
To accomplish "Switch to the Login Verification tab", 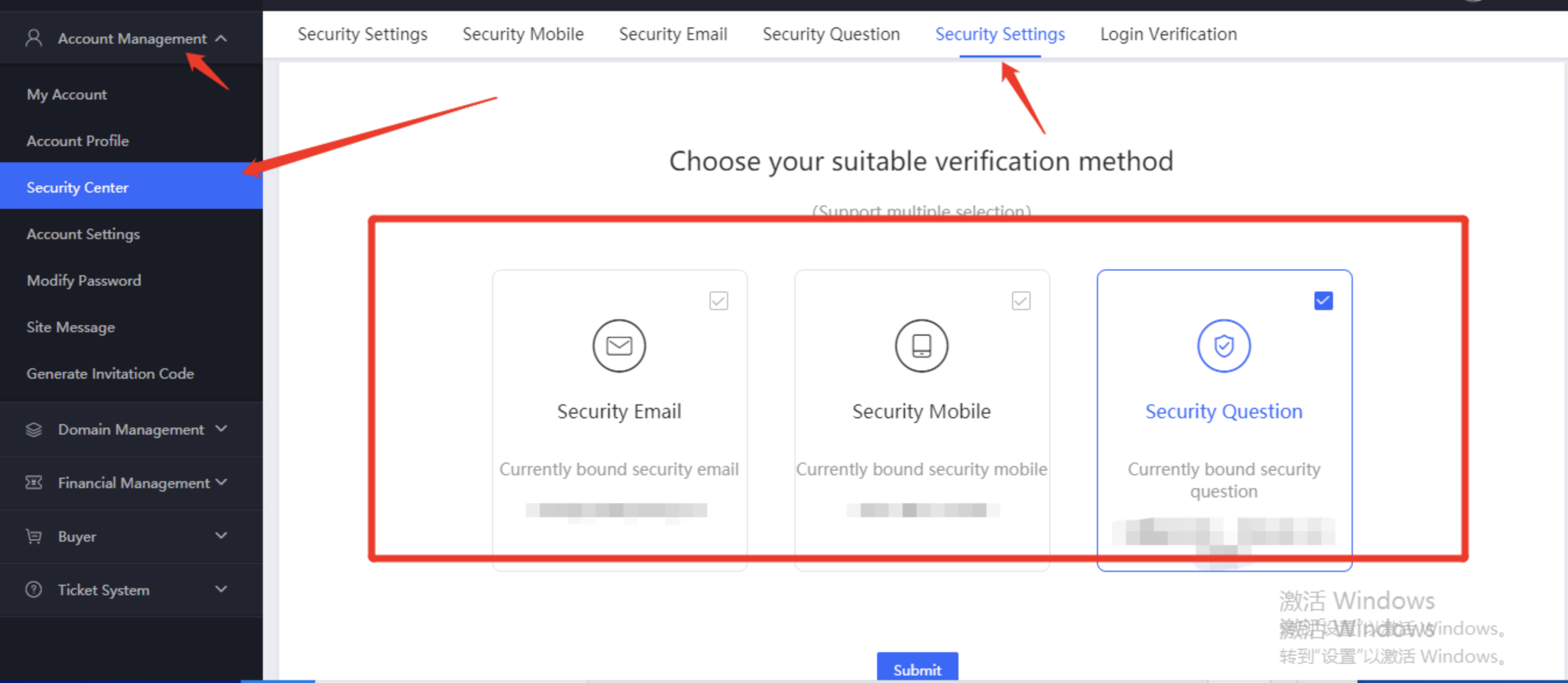I will [1168, 34].
